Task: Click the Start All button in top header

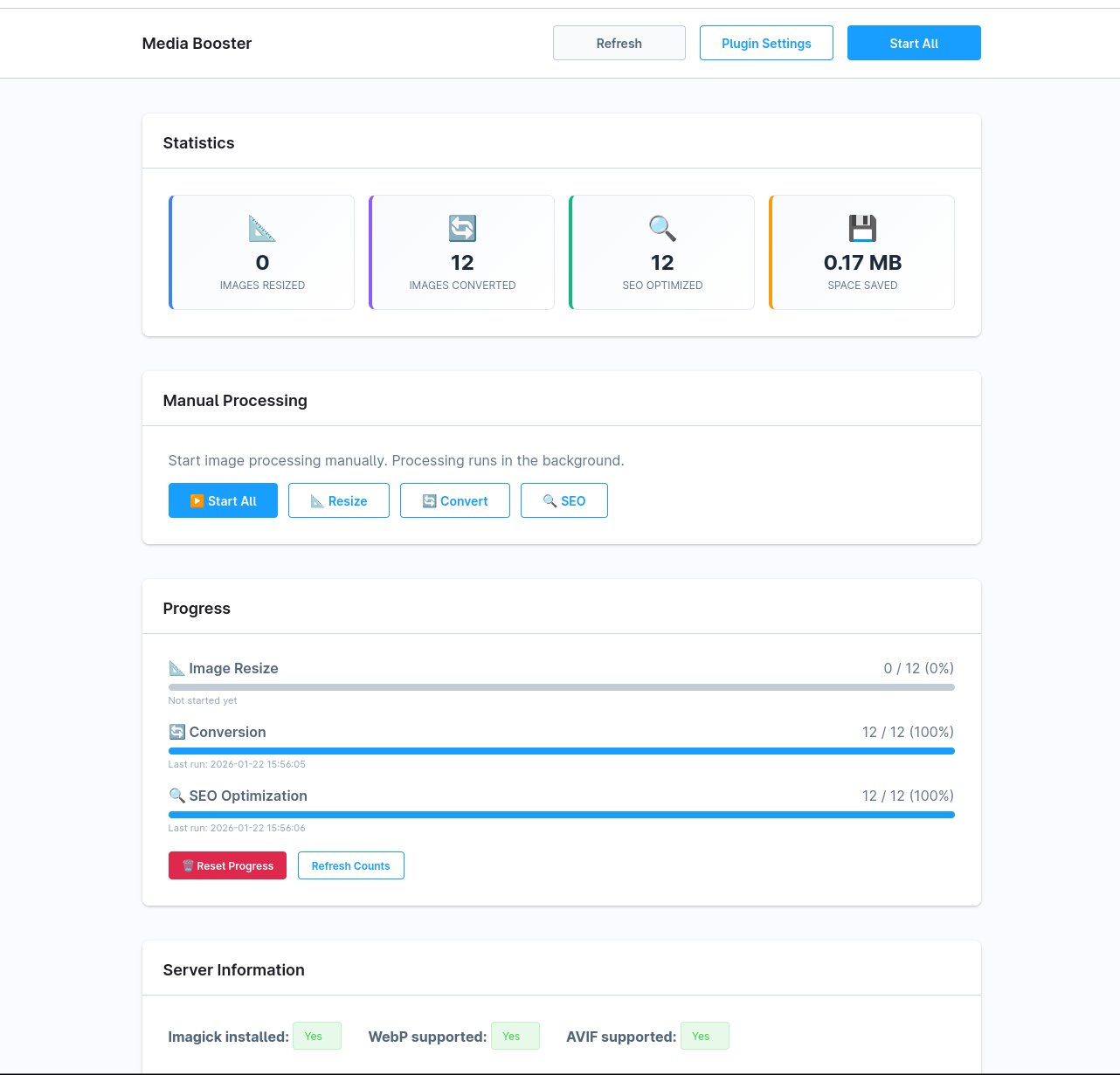Action: [914, 43]
